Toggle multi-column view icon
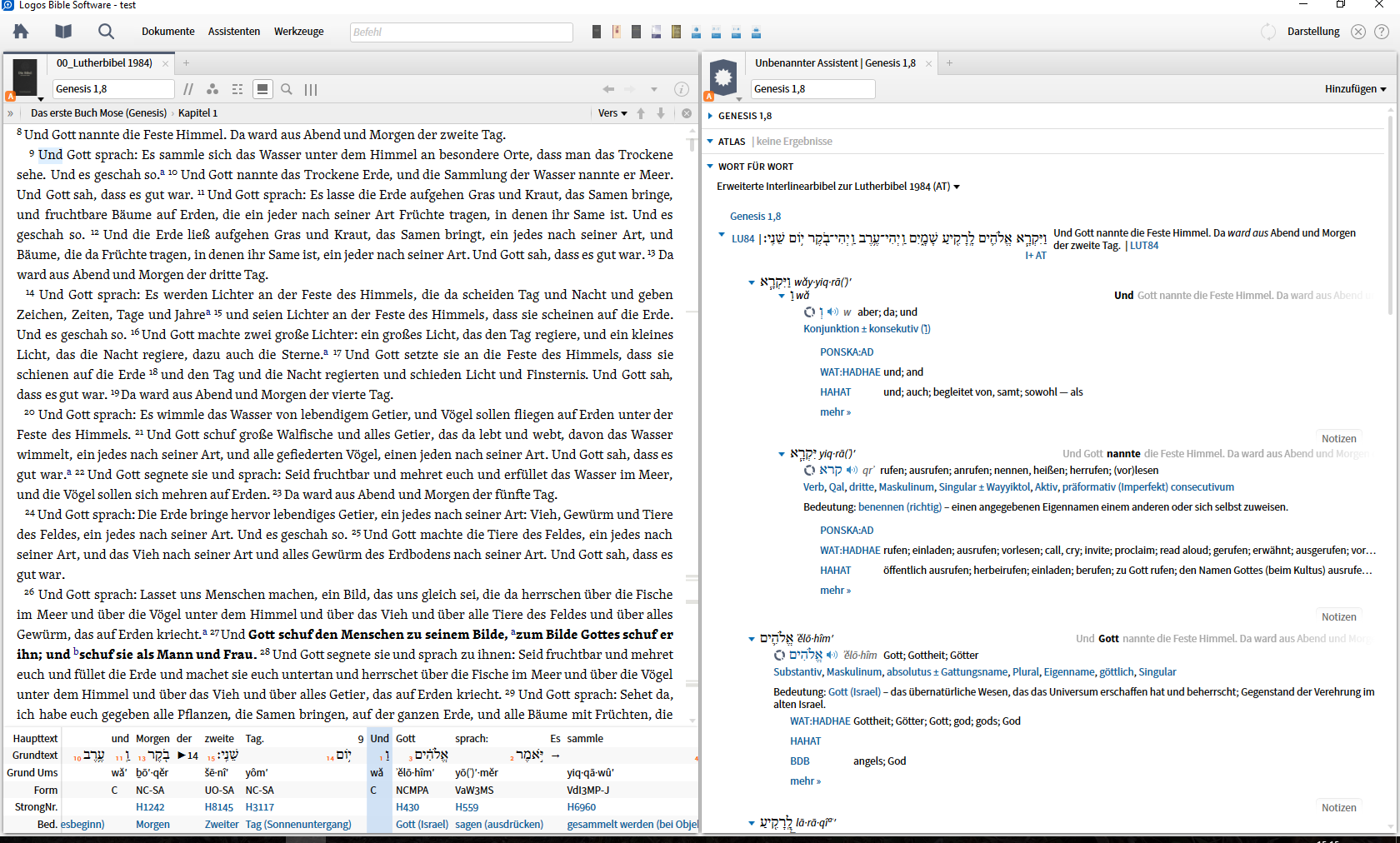The width and height of the screenshot is (1400, 843). coord(311,89)
